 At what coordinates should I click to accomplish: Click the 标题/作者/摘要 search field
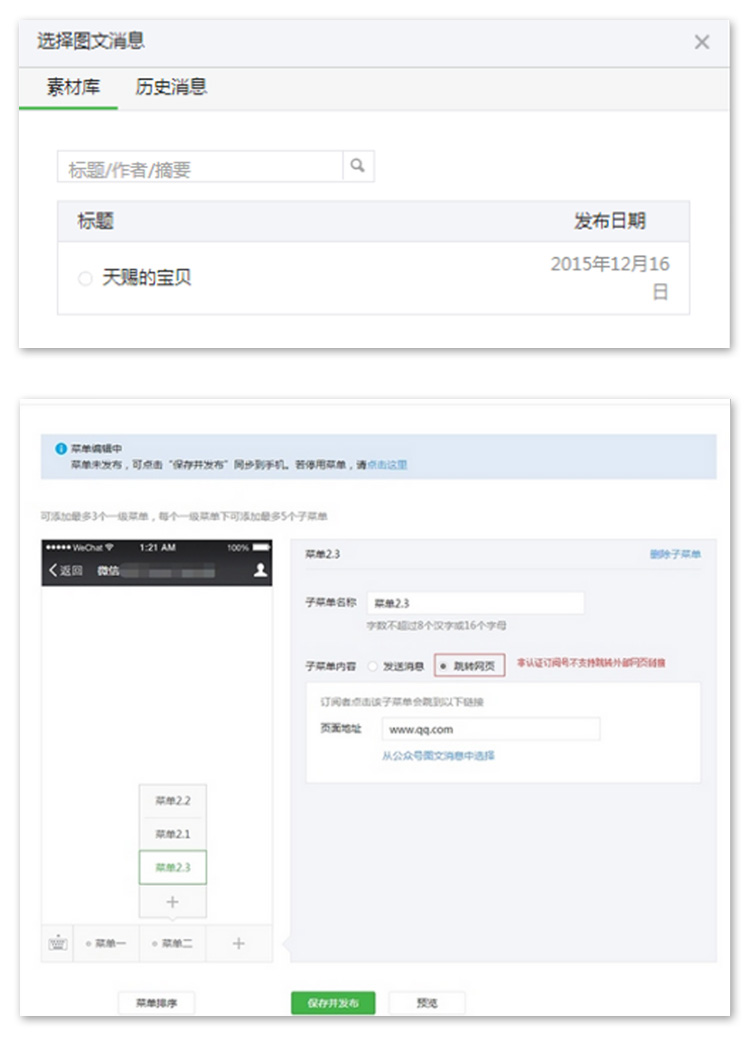tap(200, 168)
